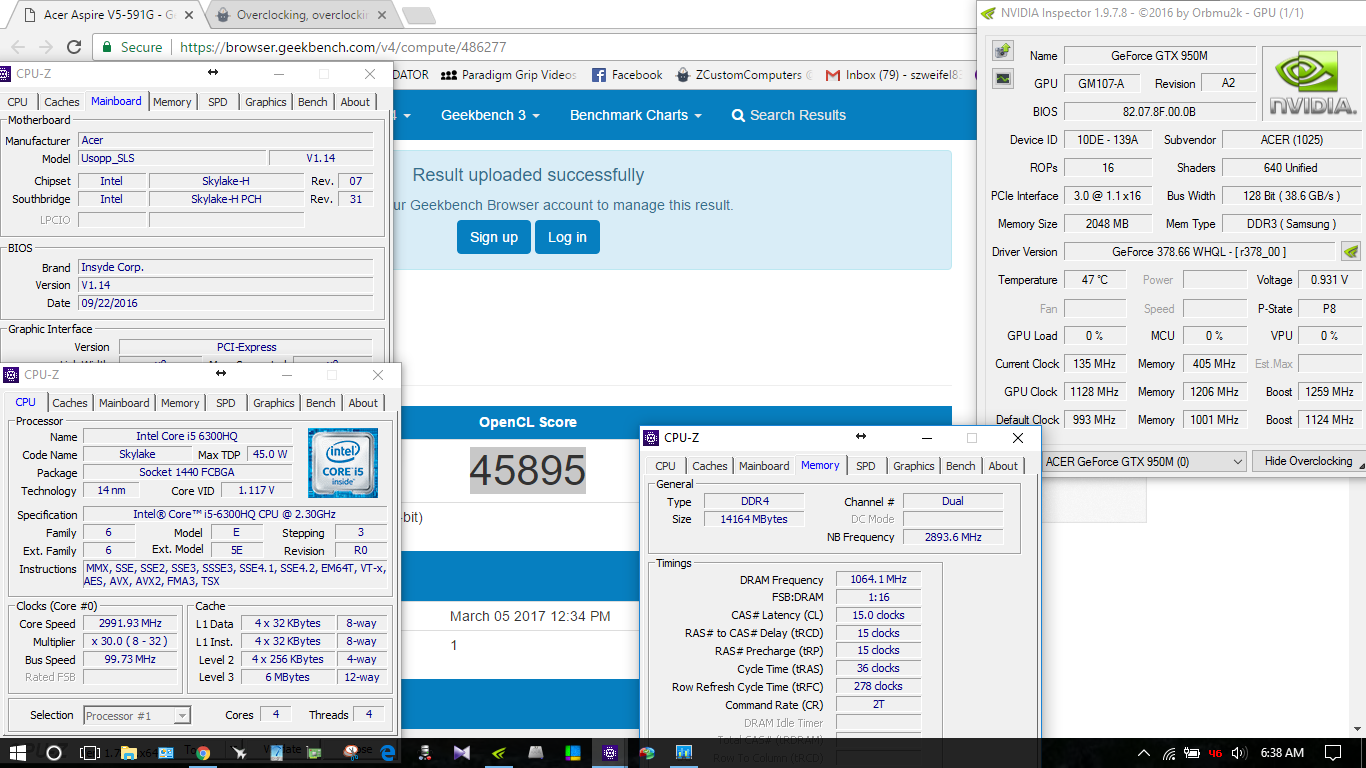Viewport: 1366px width, 768px height.
Task: Click the OpenCL Score header bar
Action: click(528, 422)
